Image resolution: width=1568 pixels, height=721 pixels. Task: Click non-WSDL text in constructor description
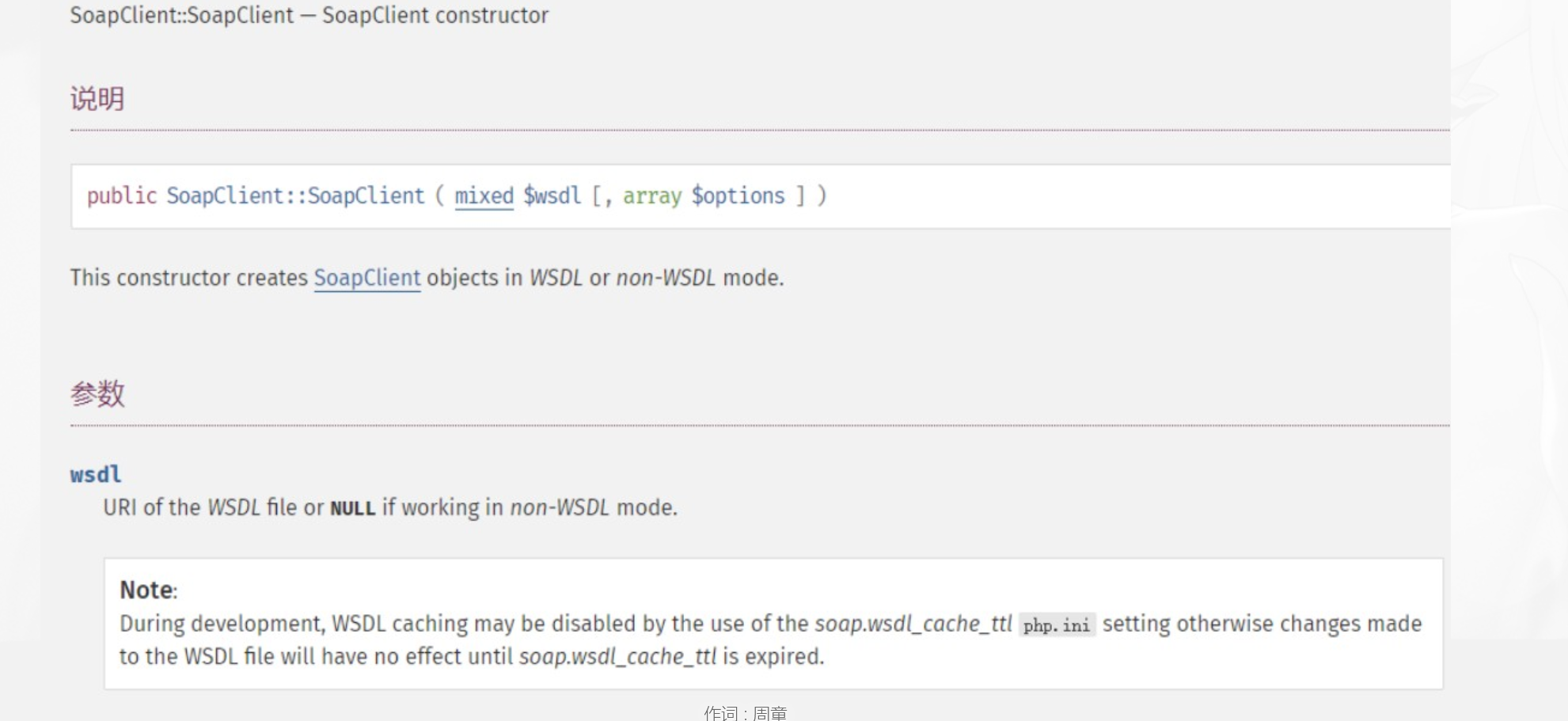tap(666, 278)
